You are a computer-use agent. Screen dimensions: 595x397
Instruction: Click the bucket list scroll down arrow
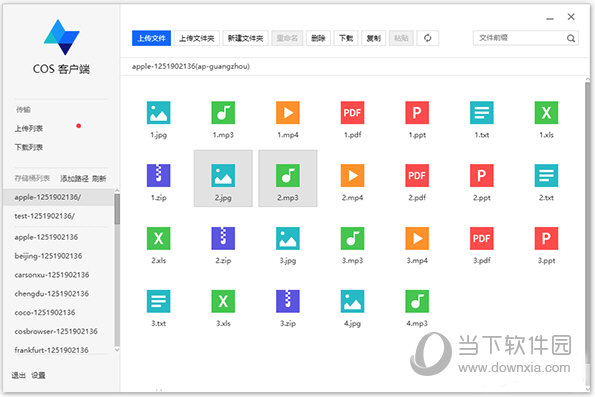point(117,350)
